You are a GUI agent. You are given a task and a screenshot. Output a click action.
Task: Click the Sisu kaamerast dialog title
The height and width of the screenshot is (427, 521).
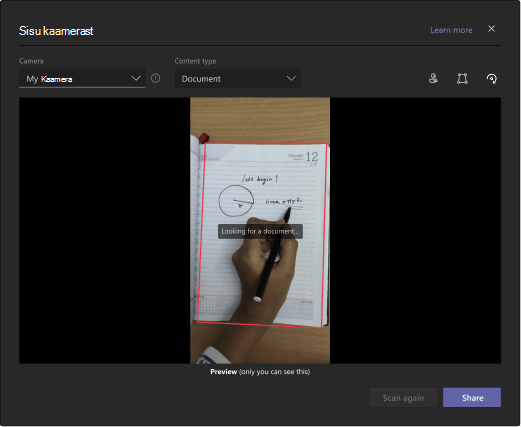point(56,31)
